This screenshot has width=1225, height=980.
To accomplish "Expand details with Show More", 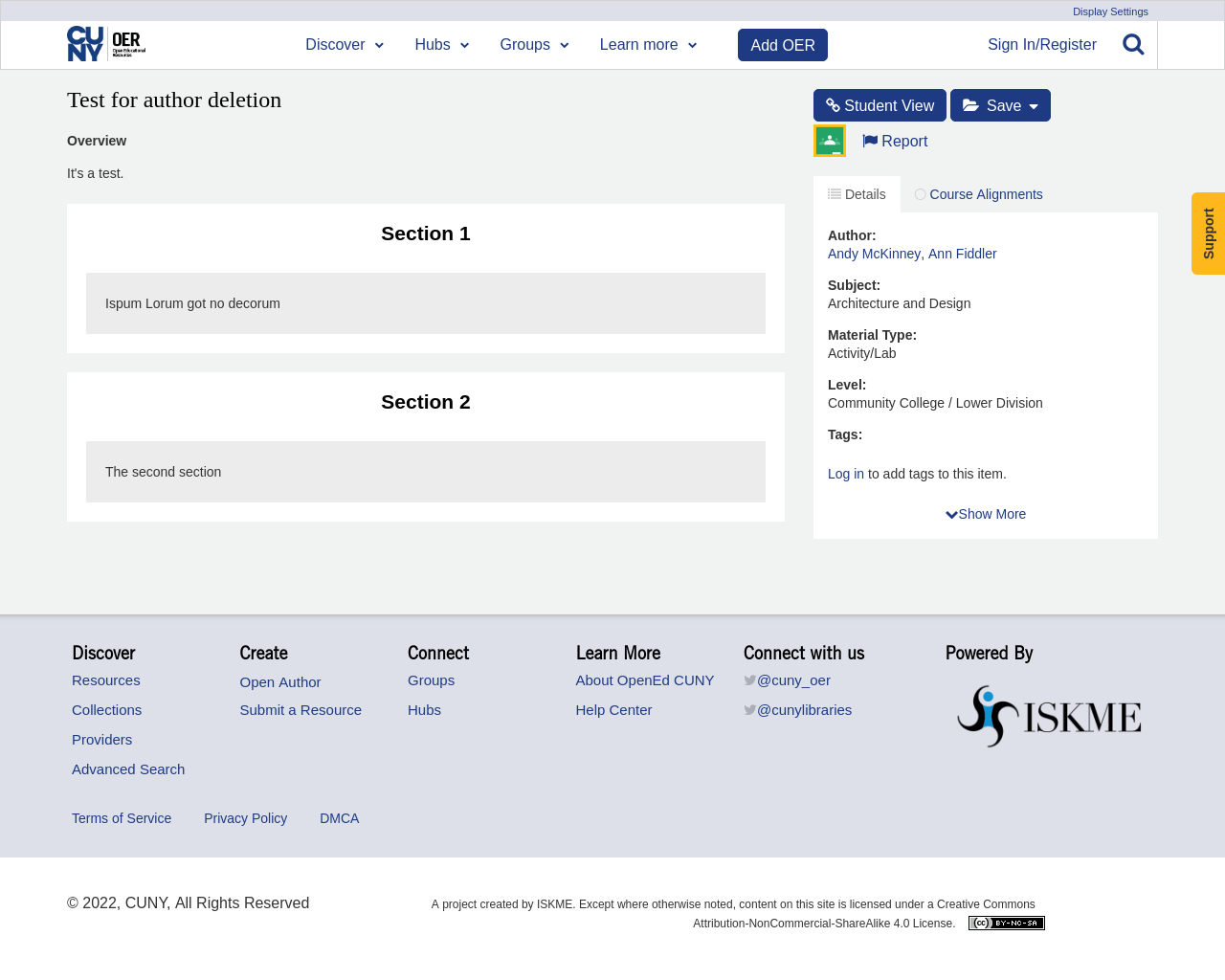I will click(986, 514).
